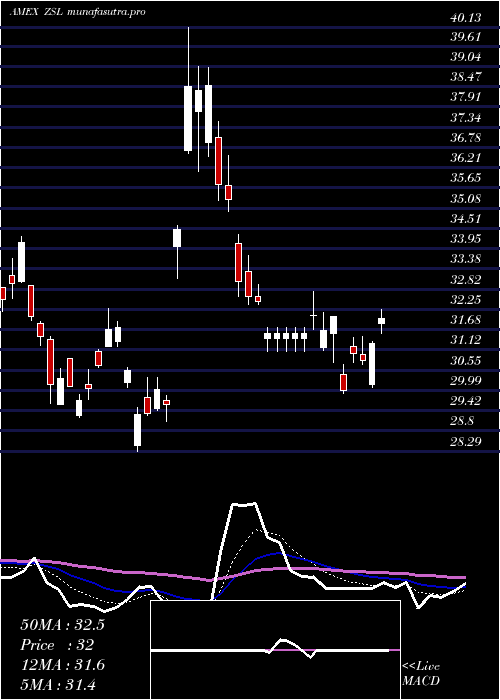Click the 32.25 price axis label
500x700 pixels.
466,300
